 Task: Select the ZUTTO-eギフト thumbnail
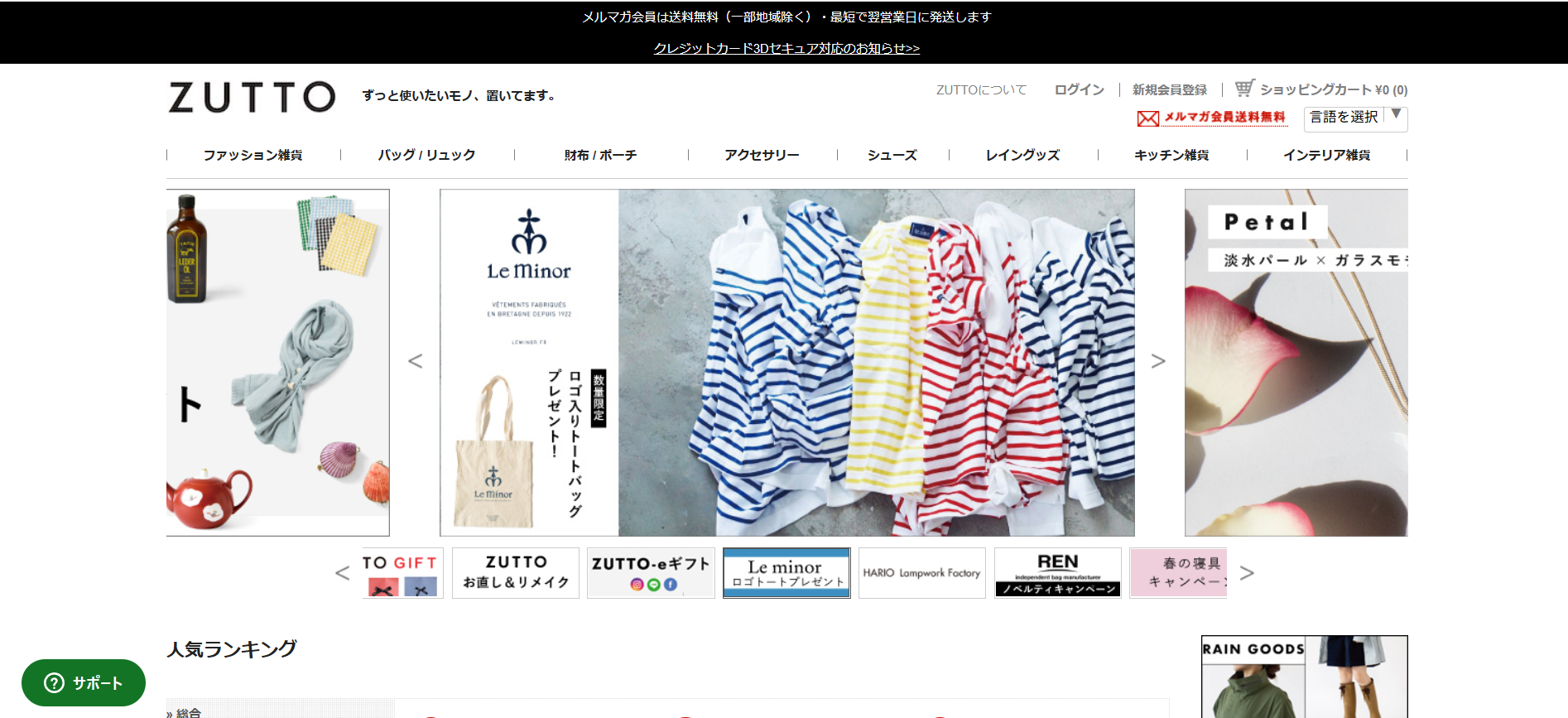tap(651, 572)
